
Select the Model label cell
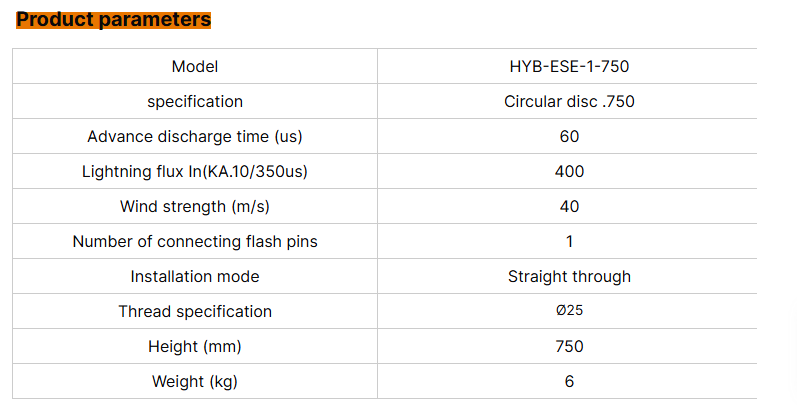tap(195, 67)
